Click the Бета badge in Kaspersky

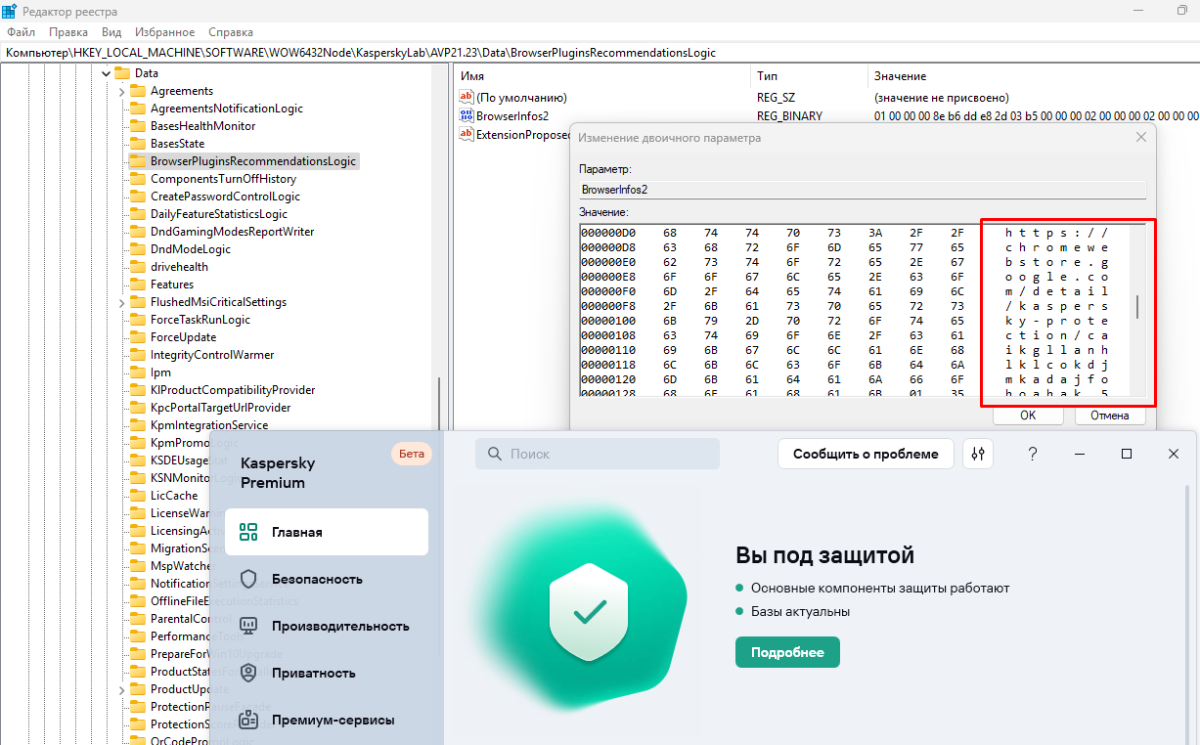[x=412, y=454]
